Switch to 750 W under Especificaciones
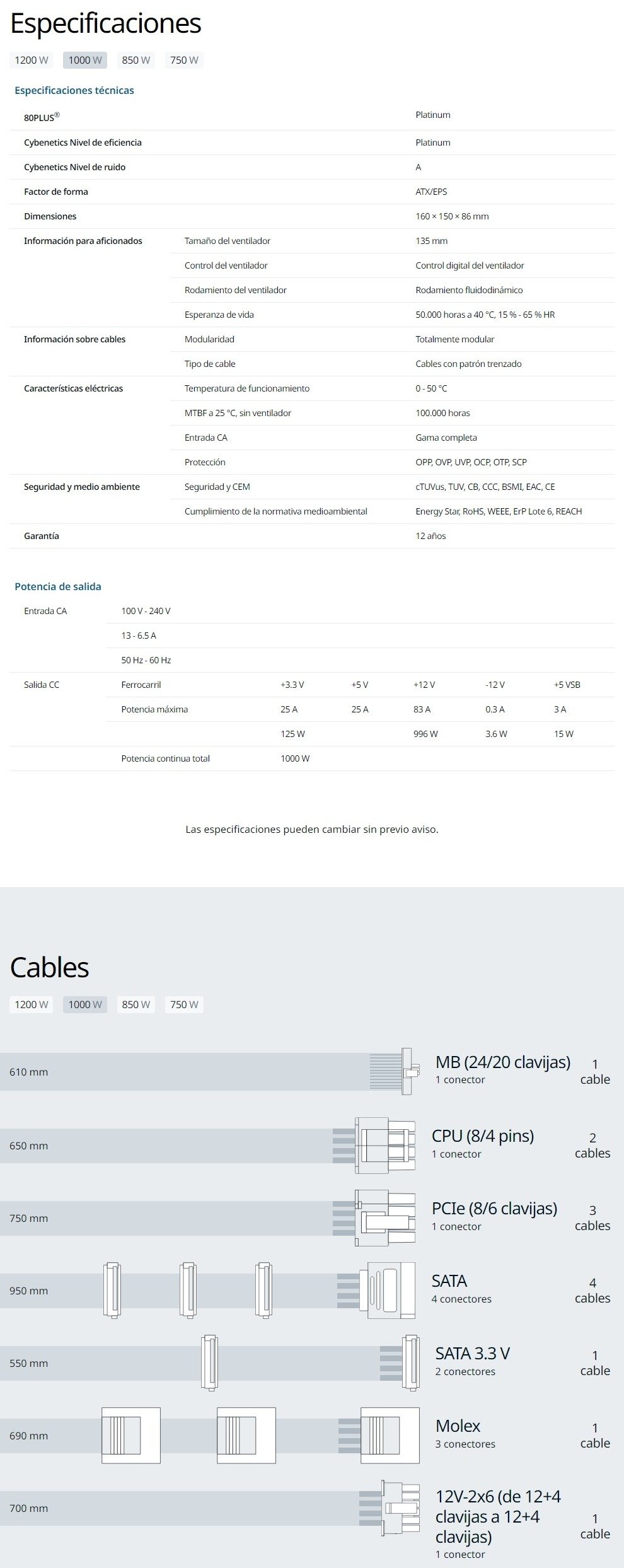 coord(184,60)
